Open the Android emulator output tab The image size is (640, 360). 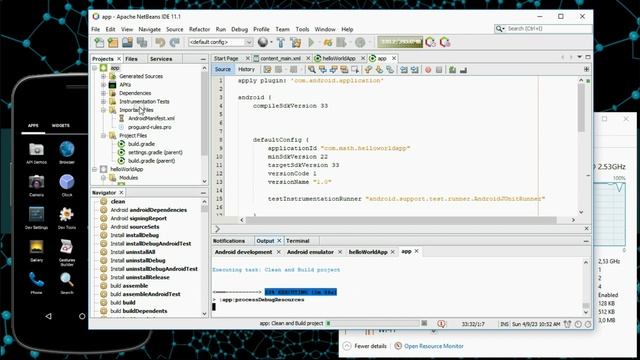click(310, 252)
